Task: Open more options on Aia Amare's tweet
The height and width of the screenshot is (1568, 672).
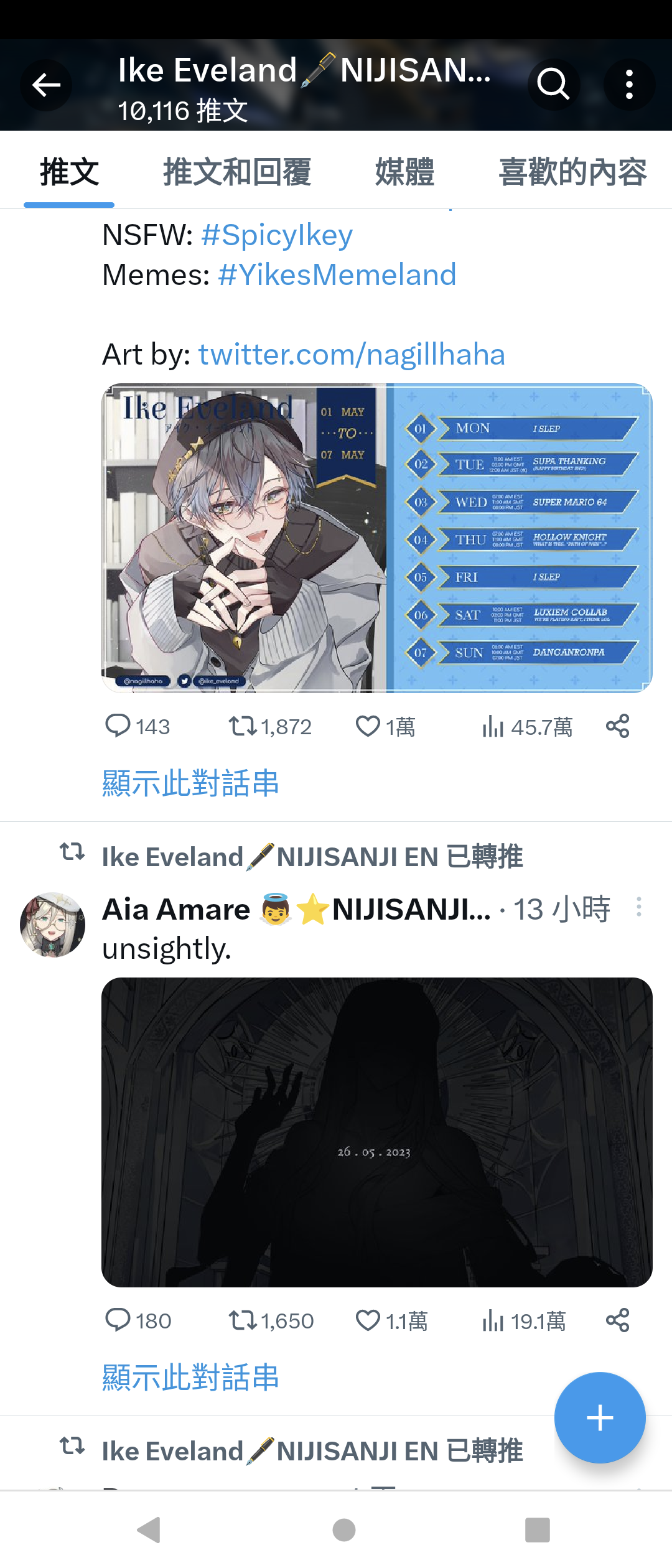Action: (638, 907)
